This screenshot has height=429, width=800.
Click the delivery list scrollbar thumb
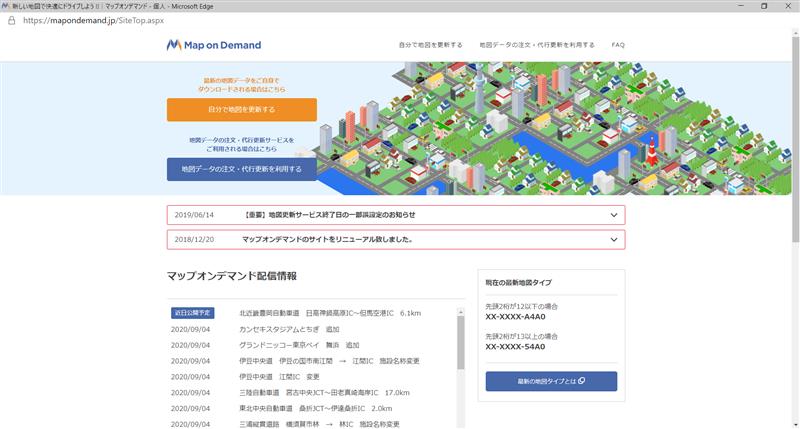(461, 342)
